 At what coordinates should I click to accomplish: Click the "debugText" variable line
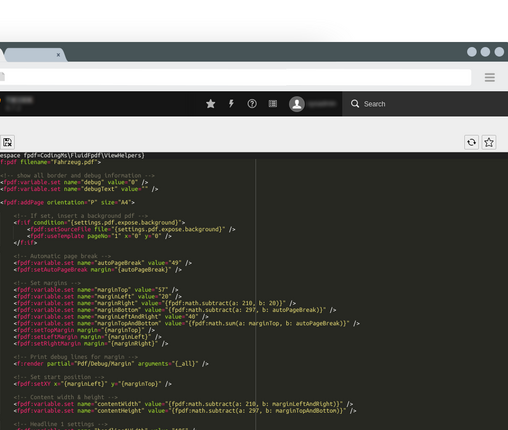(x=79, y=189)
